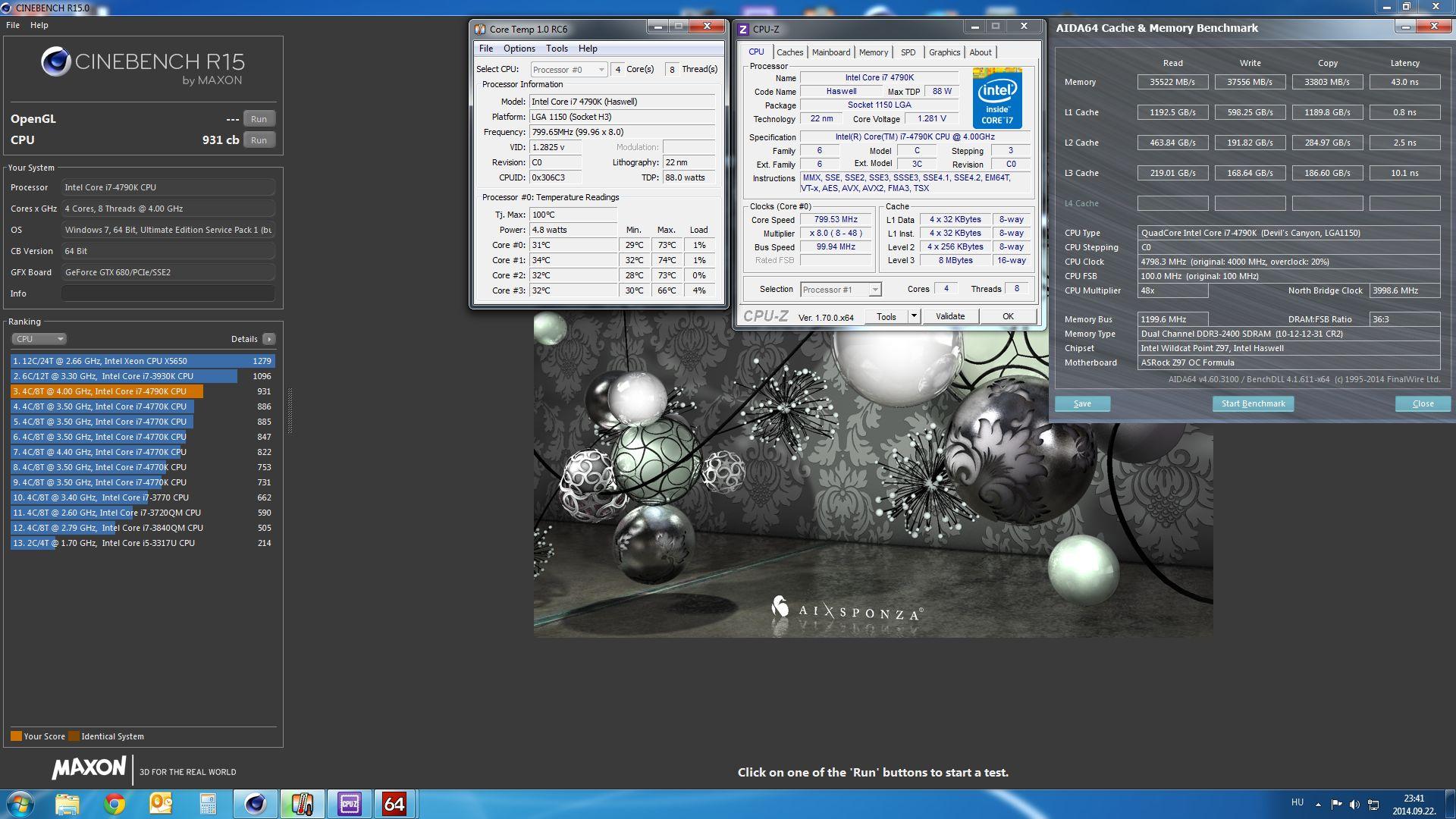The image size is (1456, 819).
Task: Open the Calculator taskbar icon
Action: pos(208,804)
